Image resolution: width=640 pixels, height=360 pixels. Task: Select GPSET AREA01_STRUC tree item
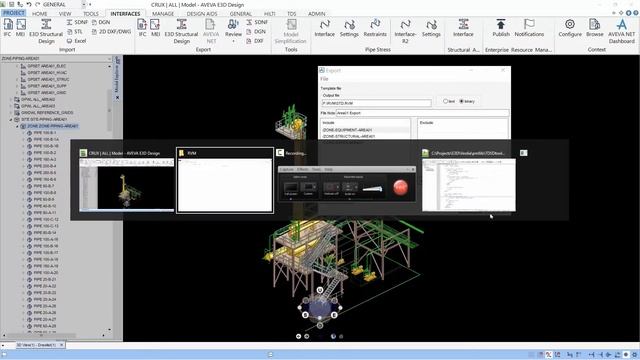click(45, 79)
